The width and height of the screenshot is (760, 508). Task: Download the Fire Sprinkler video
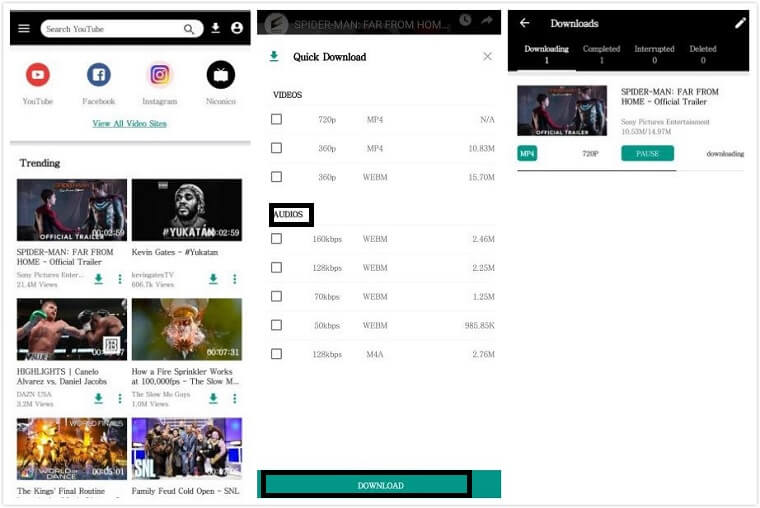[x=213, y=398]
